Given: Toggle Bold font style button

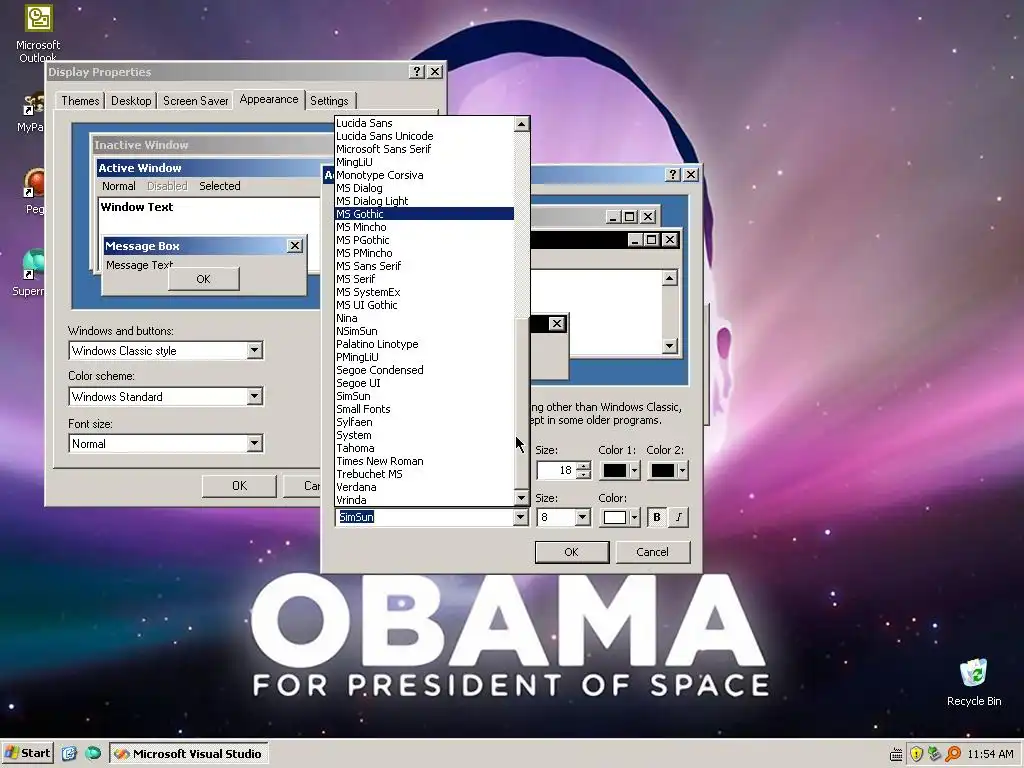Looking at the screenshot, I should (x=656, y=517).
